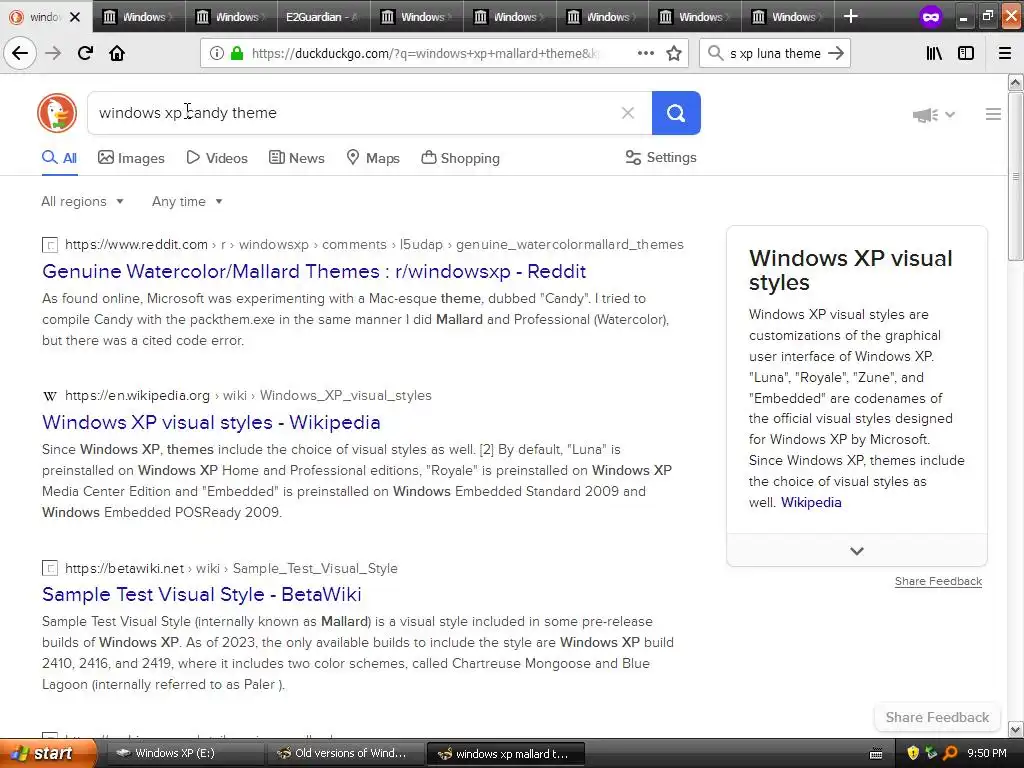1024x768 pixels.
Task: Click the green padlock security icon
Action: [x=237, y=54]
